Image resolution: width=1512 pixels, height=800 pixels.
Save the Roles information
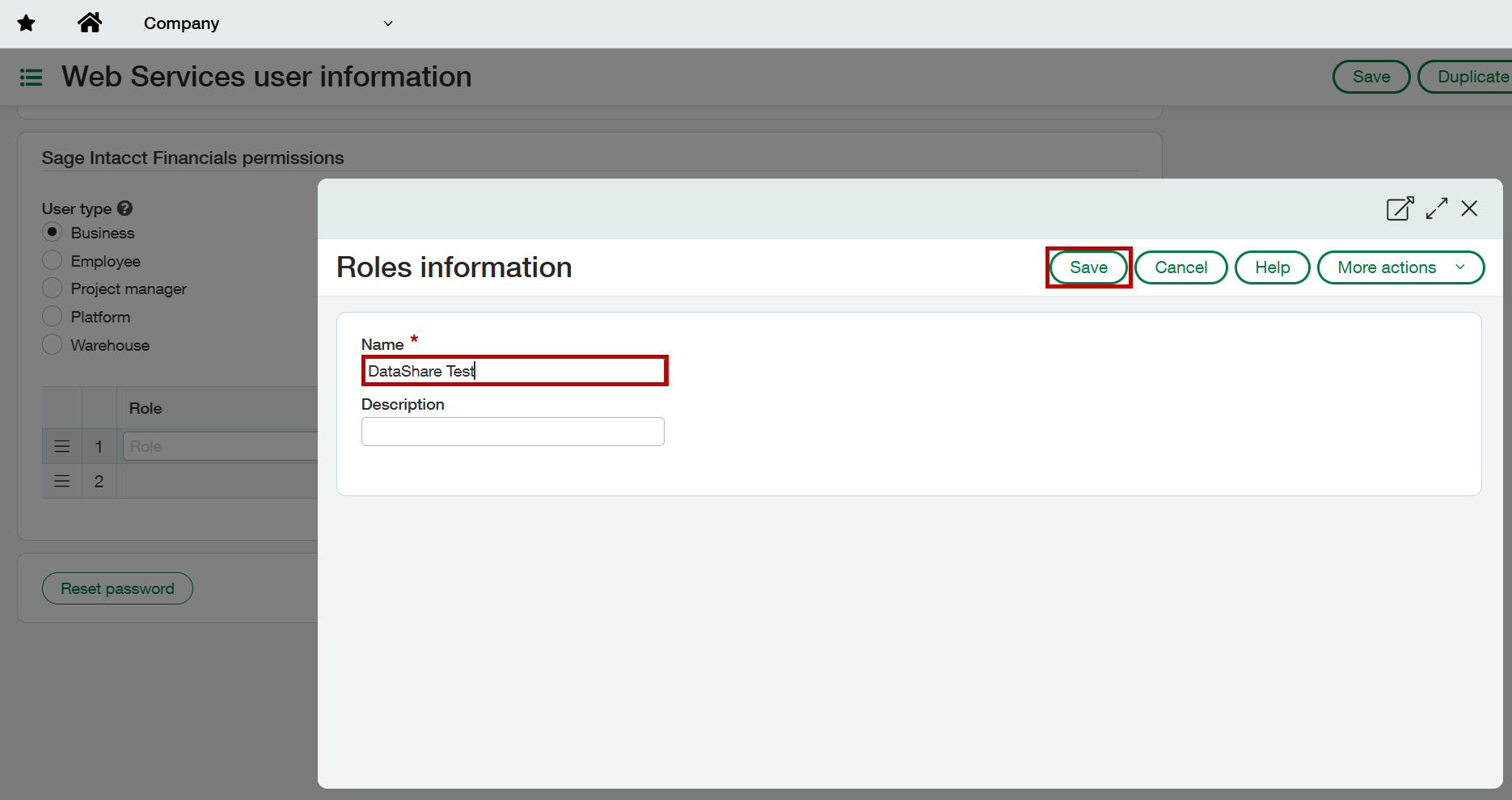click(x=1088, y=267)
